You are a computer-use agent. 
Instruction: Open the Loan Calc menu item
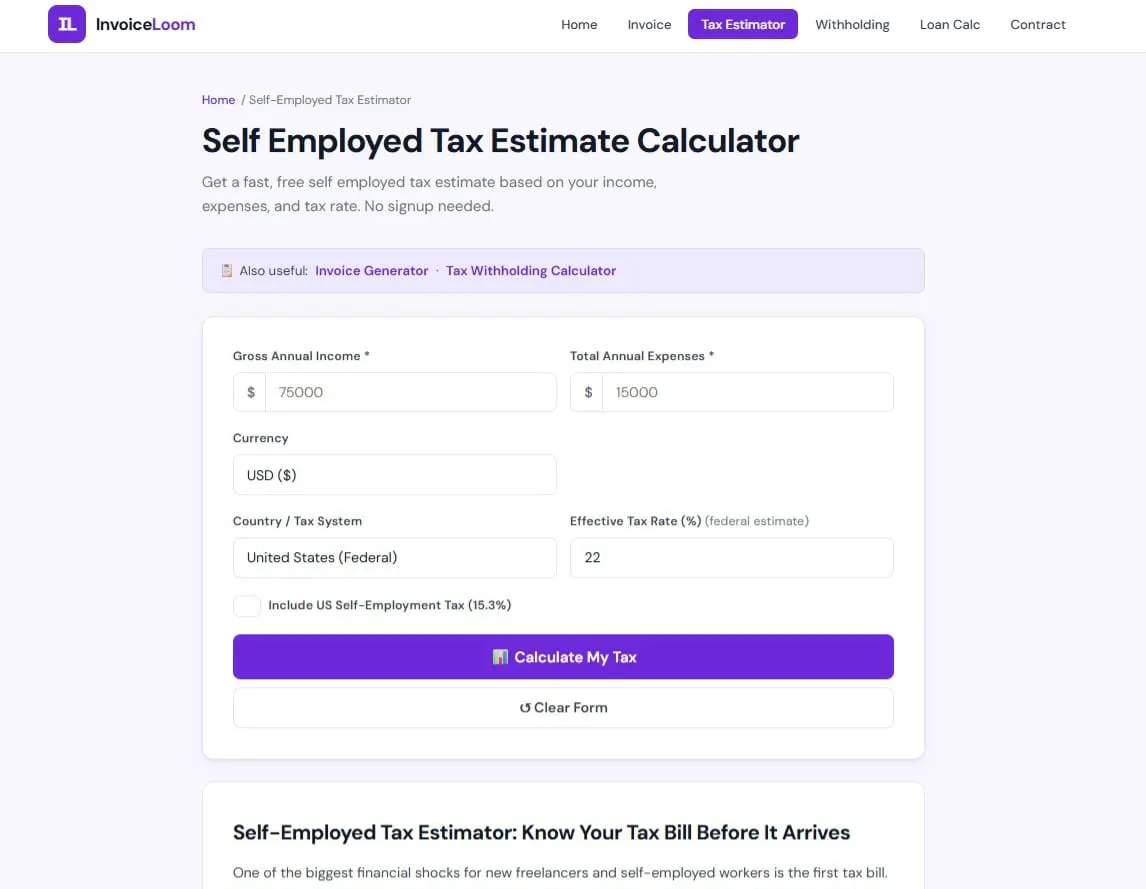(949, 24)
